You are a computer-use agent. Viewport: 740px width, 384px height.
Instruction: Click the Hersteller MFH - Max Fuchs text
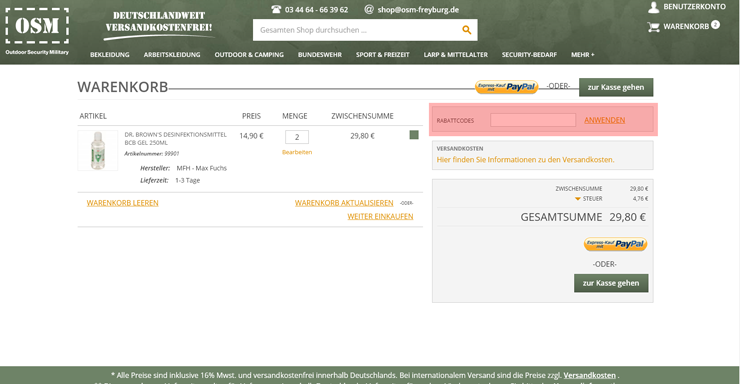[x=183, y=168]
